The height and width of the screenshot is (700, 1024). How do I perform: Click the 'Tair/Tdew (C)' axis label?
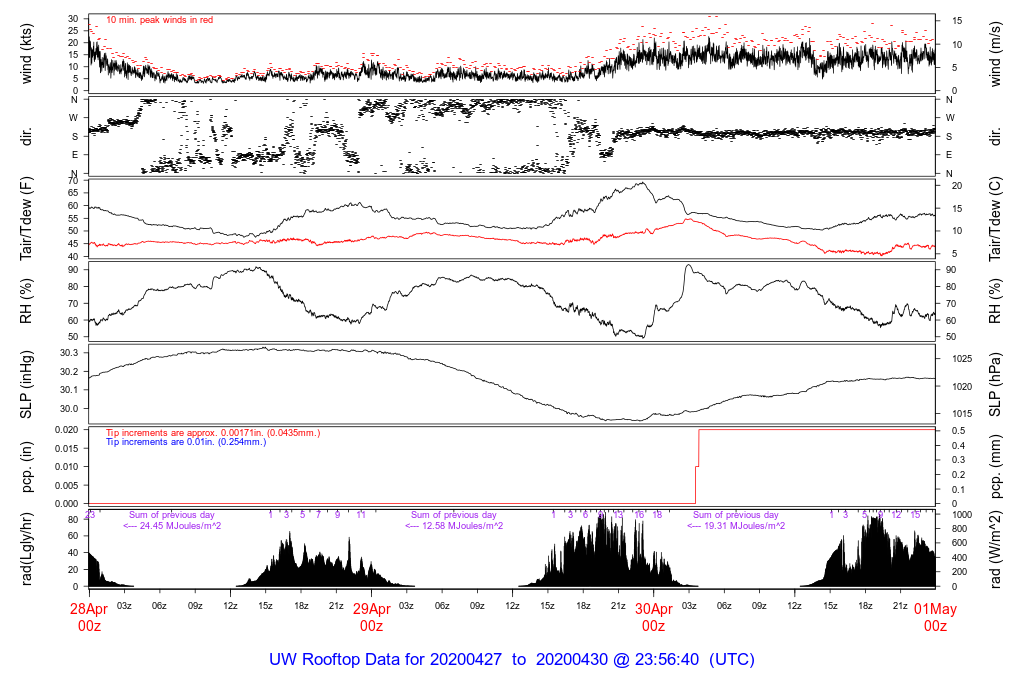click(995, 219)
